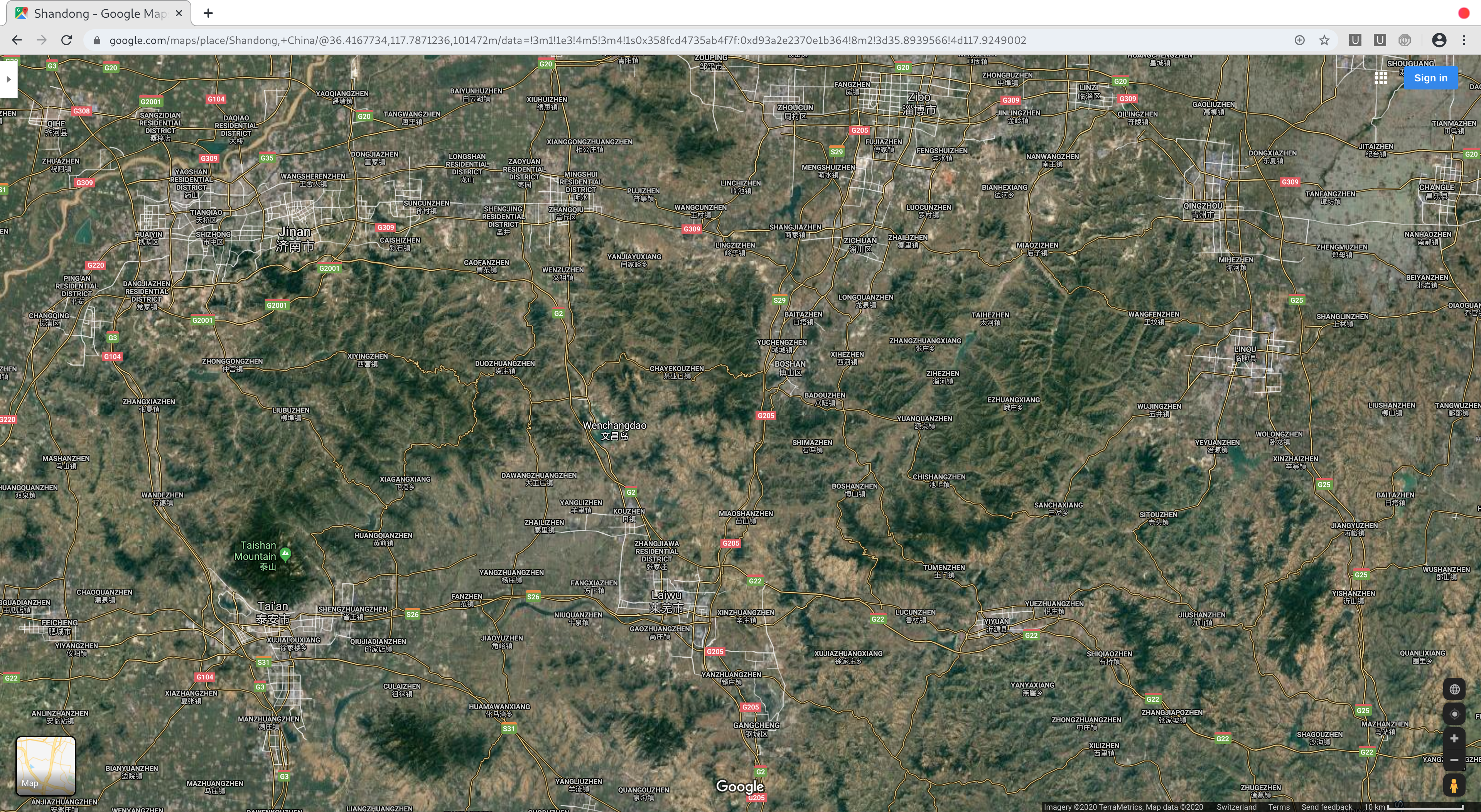Select the Wenchangdao label
Viewport: 1481px width, 812px height.
tap(615, 430)
